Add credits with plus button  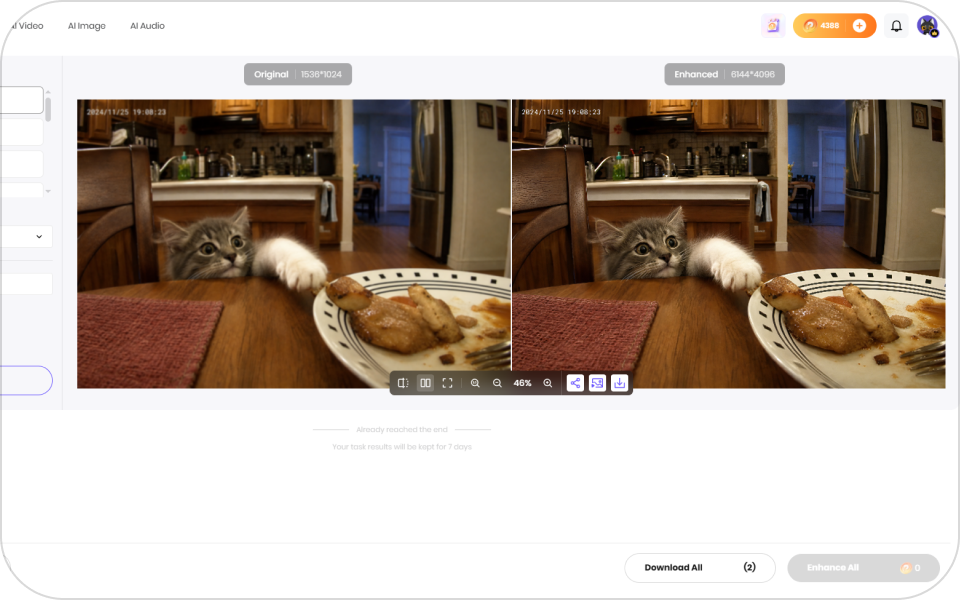tap(860, 26)
